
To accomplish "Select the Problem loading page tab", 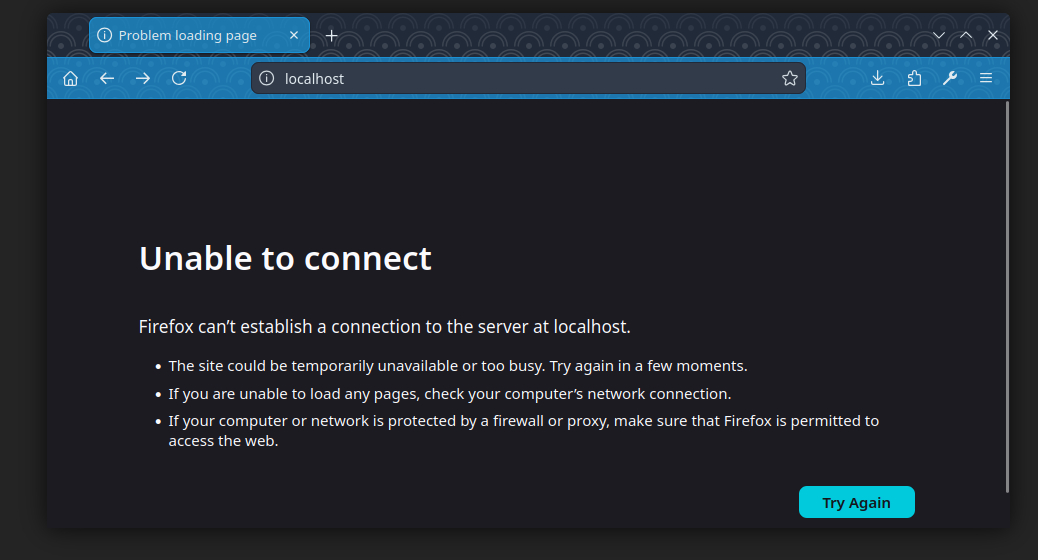I will coord(187,35).
